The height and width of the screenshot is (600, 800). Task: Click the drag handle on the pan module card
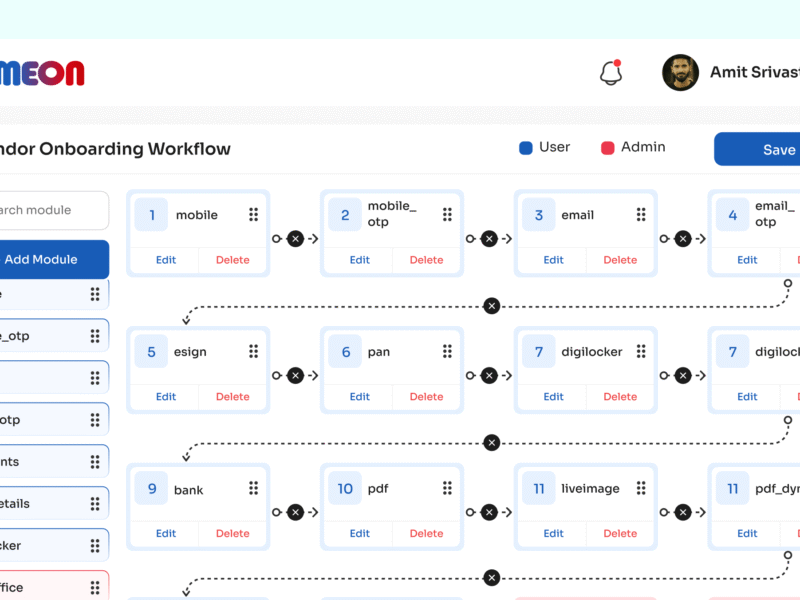[x=447, y=351]
